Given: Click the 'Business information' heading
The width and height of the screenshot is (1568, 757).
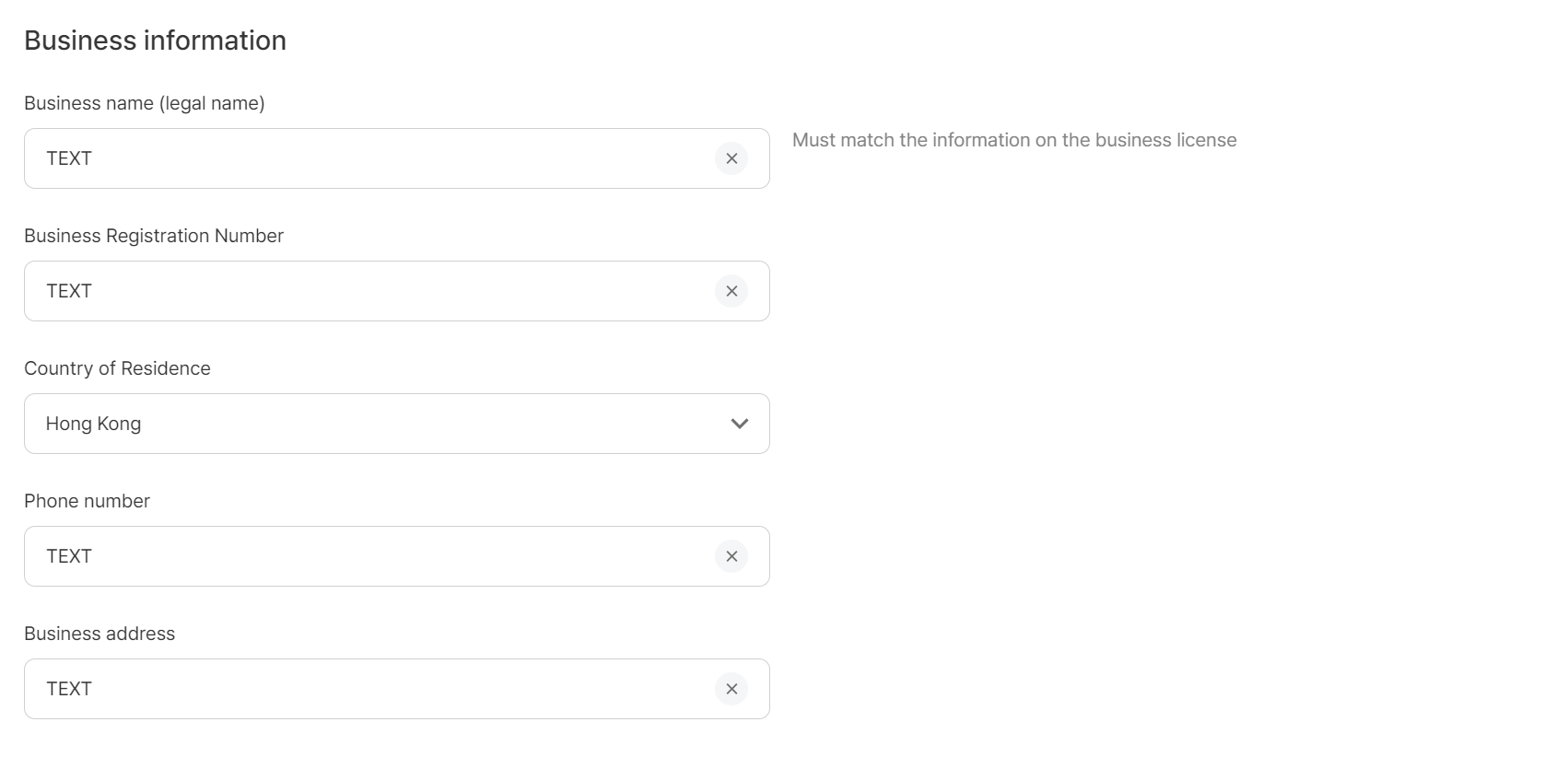Looking at the screenshot, I should (x=155, y=41).
